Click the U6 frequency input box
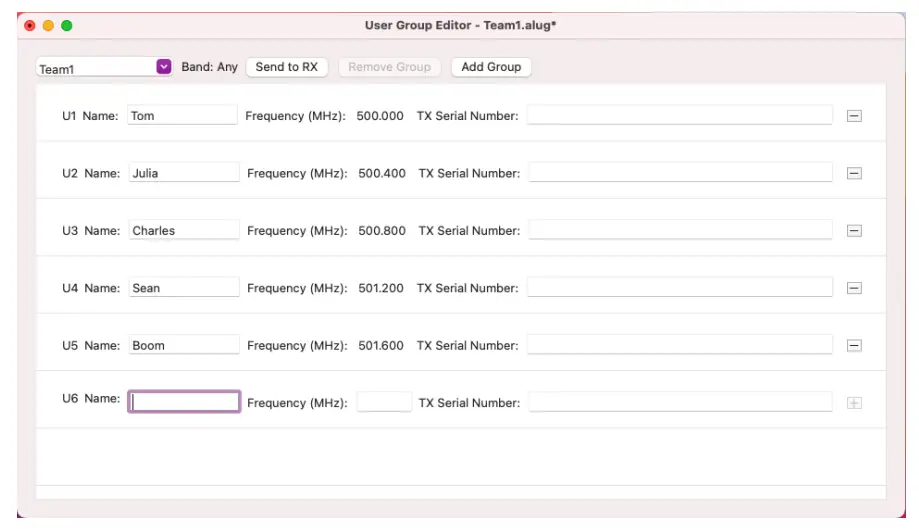 (x=384, y=402)
